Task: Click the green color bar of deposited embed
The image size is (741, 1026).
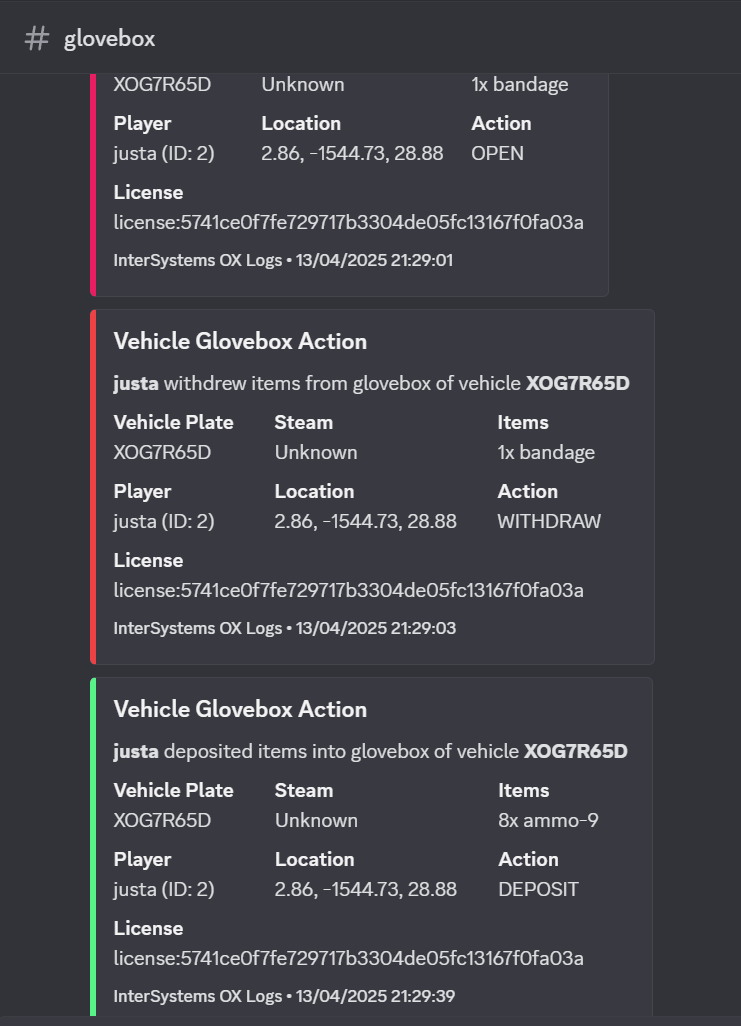Action: (x=93, y=847)
